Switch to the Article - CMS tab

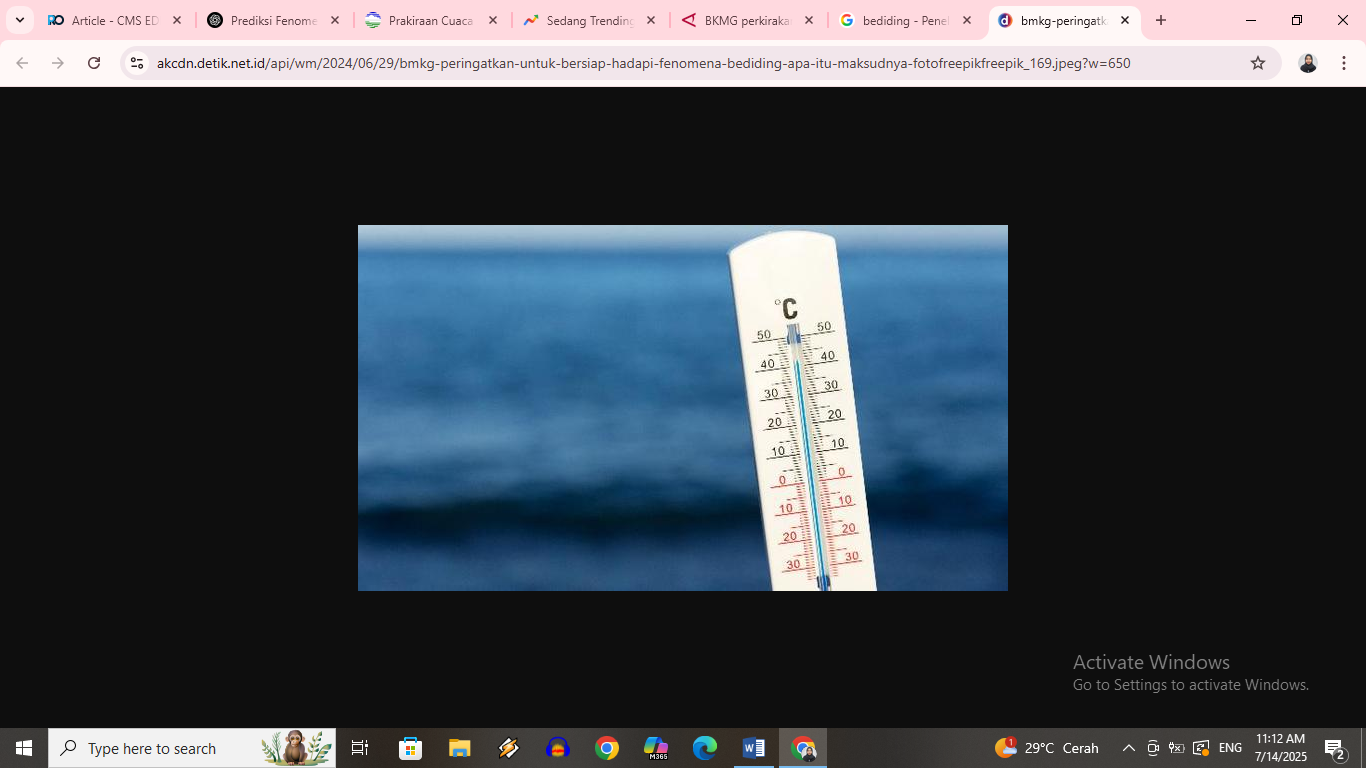[115, 20]
